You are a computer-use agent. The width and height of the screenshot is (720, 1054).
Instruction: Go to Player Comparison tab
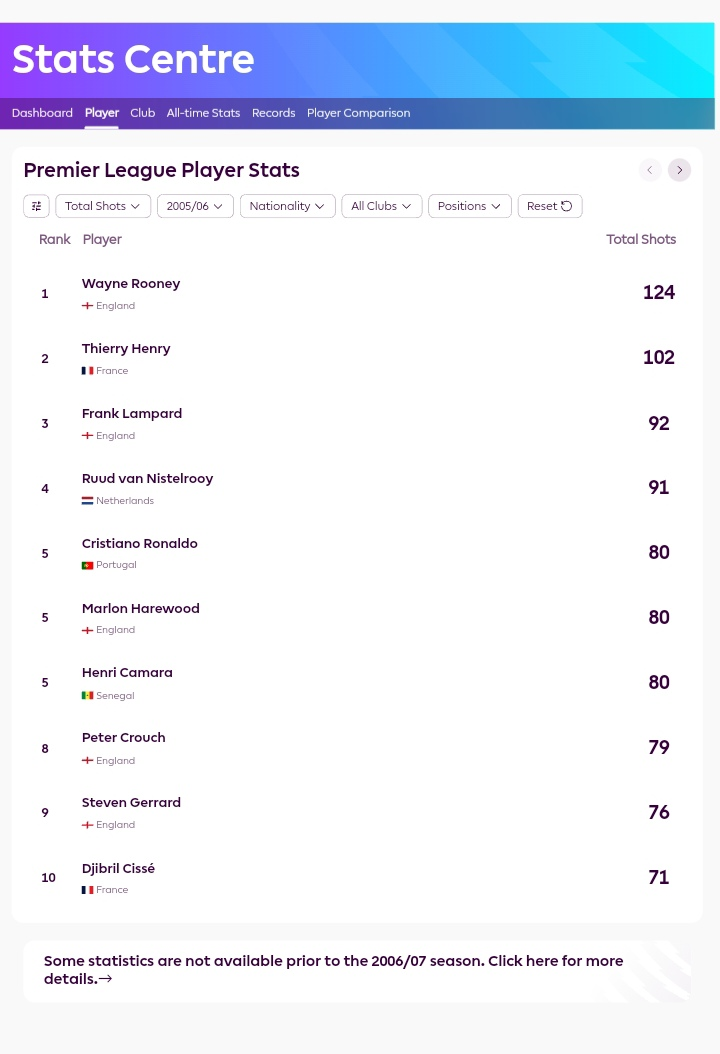pyautogui.click(x=358, y=113)
